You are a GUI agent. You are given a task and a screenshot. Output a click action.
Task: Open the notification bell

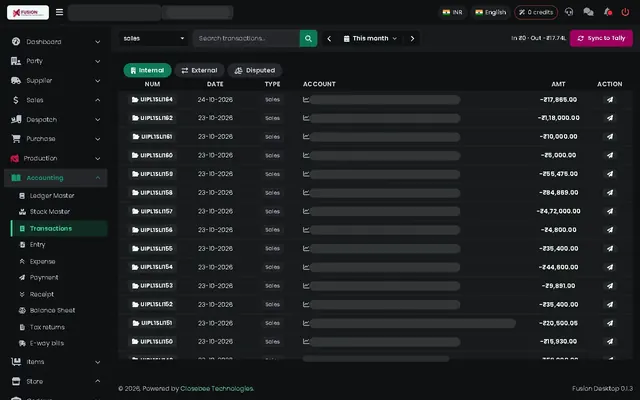(x=608, y=12)
